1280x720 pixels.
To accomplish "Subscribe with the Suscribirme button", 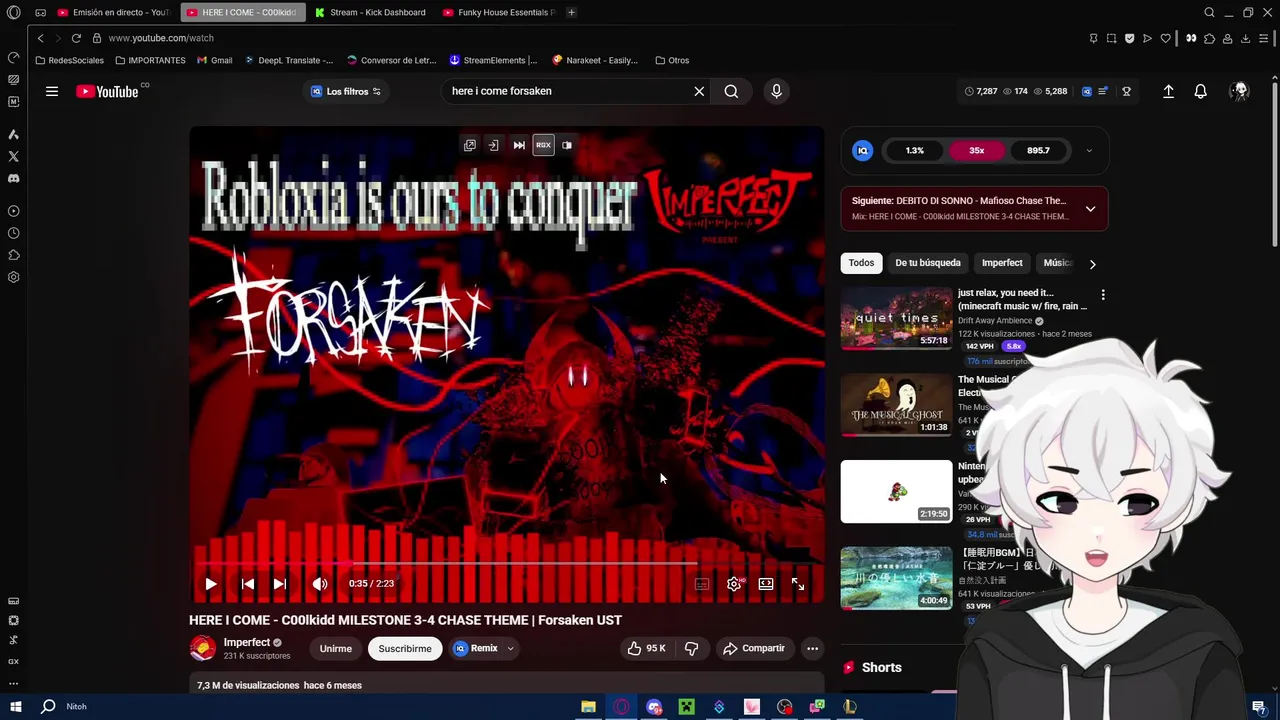I will (x=405, y=648).
